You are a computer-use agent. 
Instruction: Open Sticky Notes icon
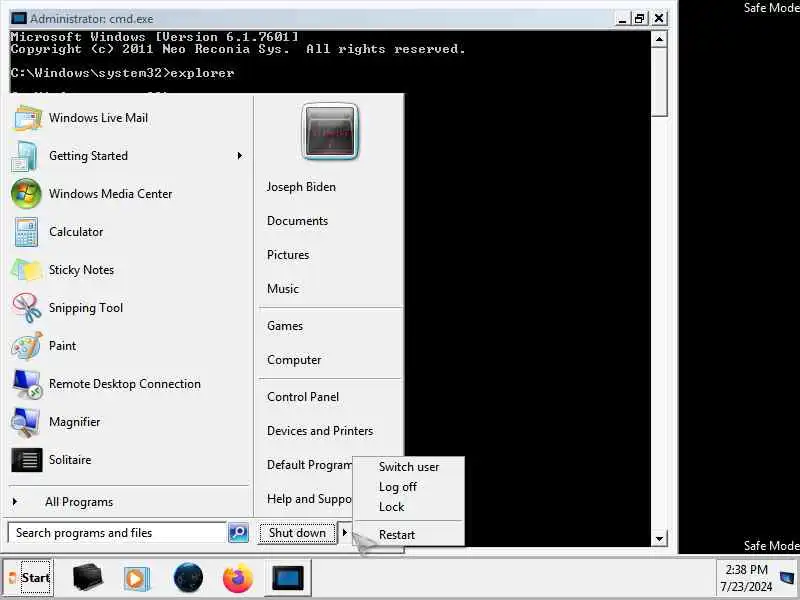coord(27,270)
